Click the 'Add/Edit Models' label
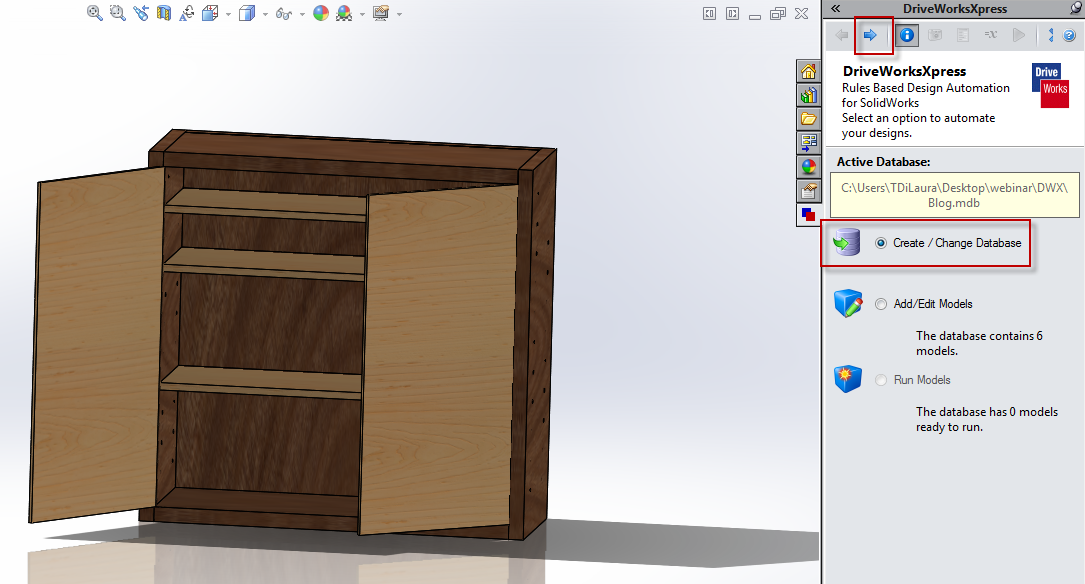 tap(933, 304)
